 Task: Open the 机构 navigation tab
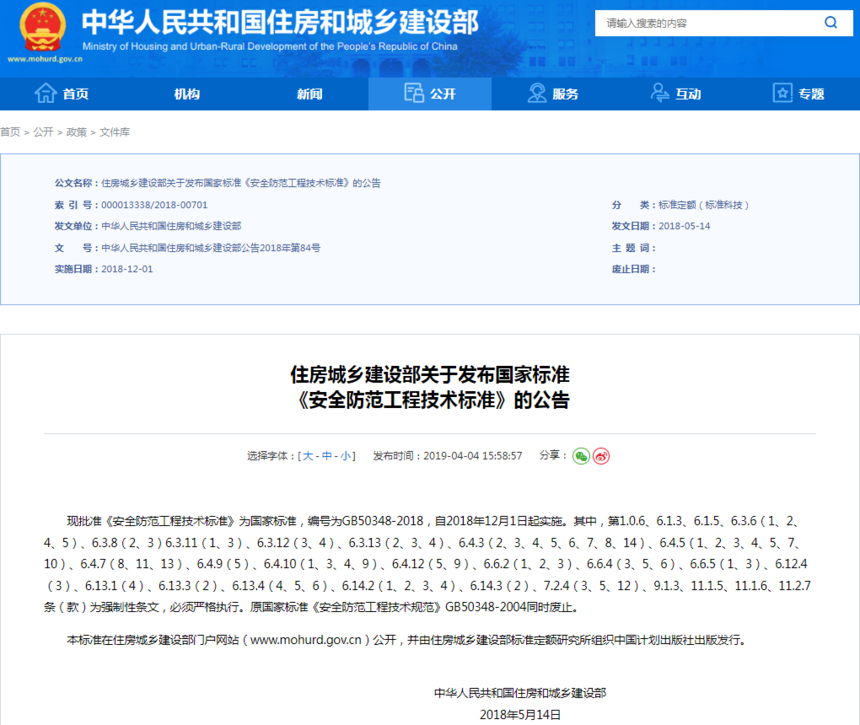pyautogui.click(x=187, y=94)
